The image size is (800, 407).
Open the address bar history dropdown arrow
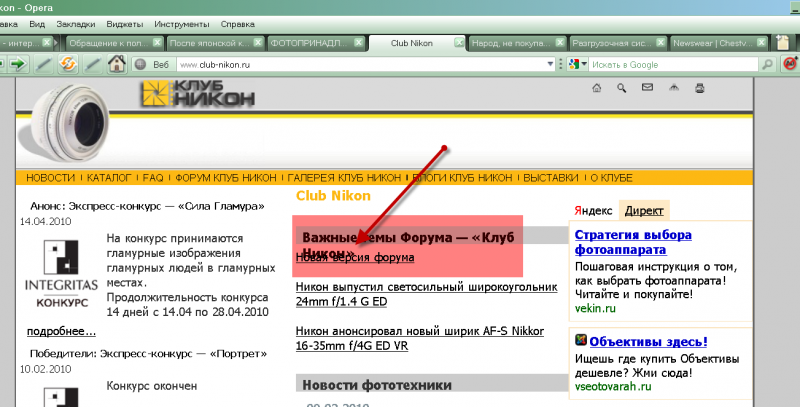(x=550, y=64)
